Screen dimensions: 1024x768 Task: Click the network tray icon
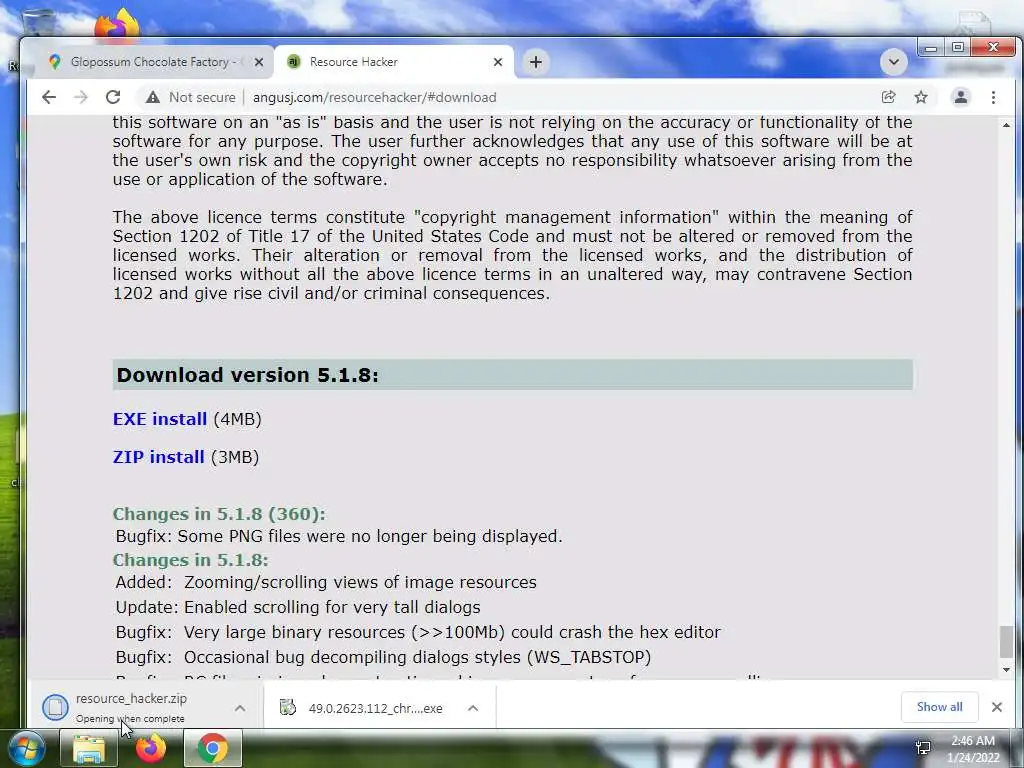[x=923, y=748]
